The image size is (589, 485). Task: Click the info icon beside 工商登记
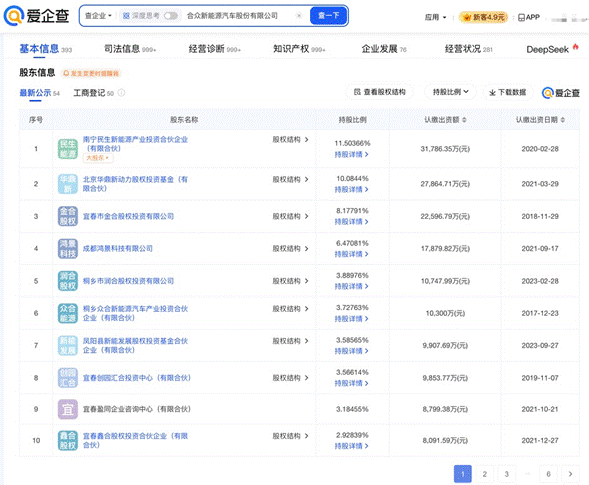[121, 93]
